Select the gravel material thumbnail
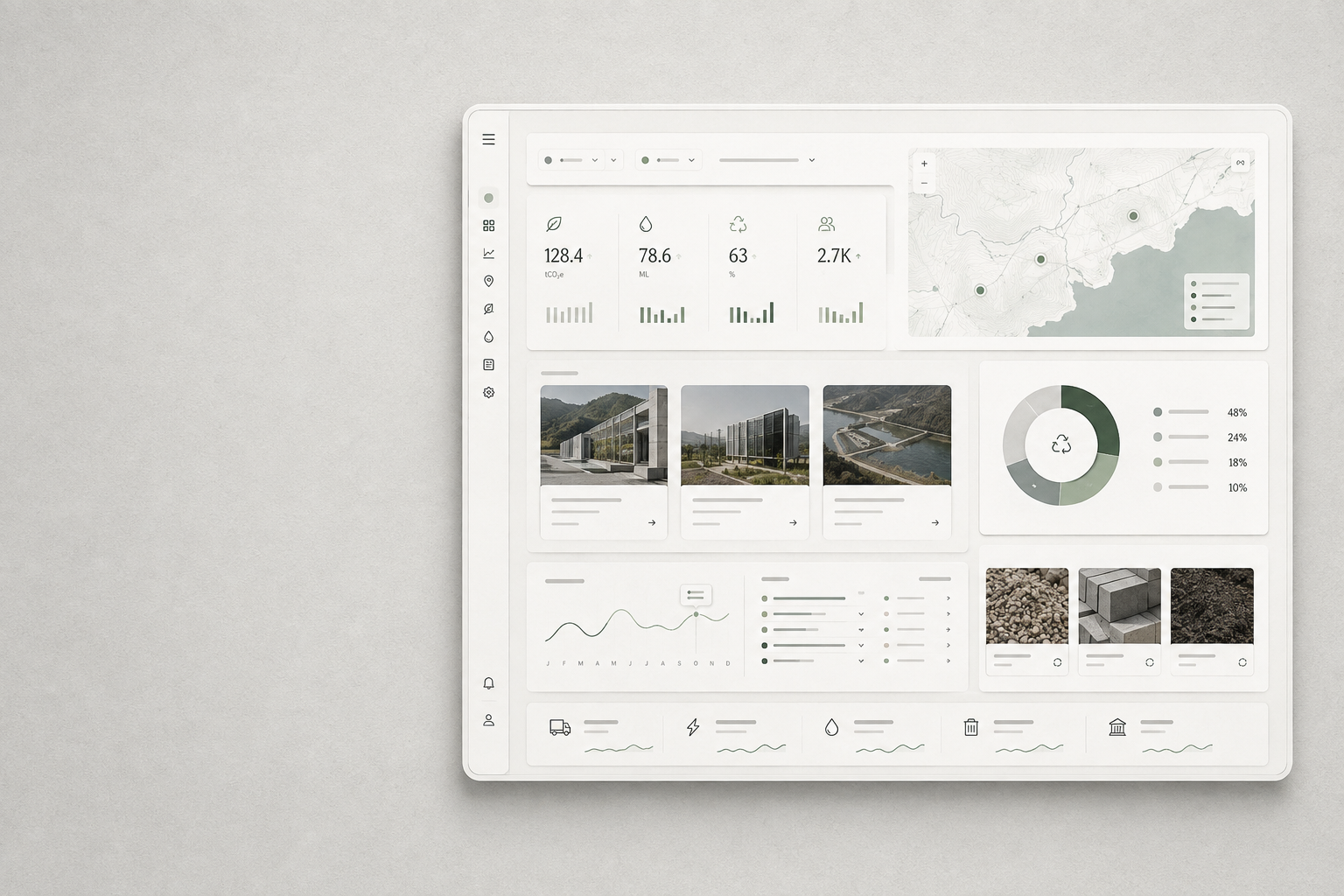 pos(1027,605)
